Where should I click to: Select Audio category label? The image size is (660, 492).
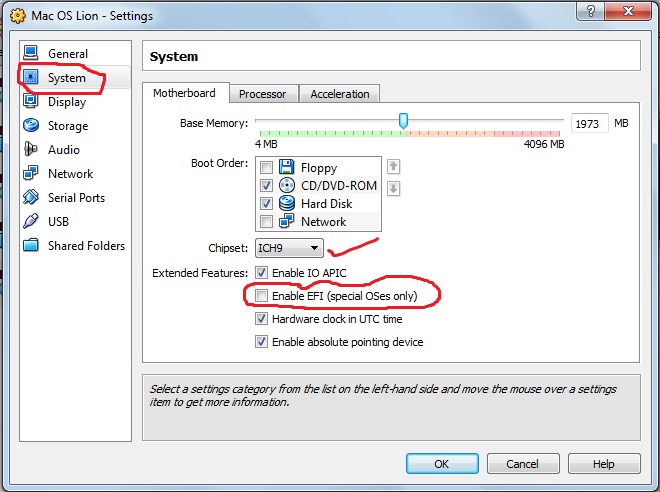(64, 150)
